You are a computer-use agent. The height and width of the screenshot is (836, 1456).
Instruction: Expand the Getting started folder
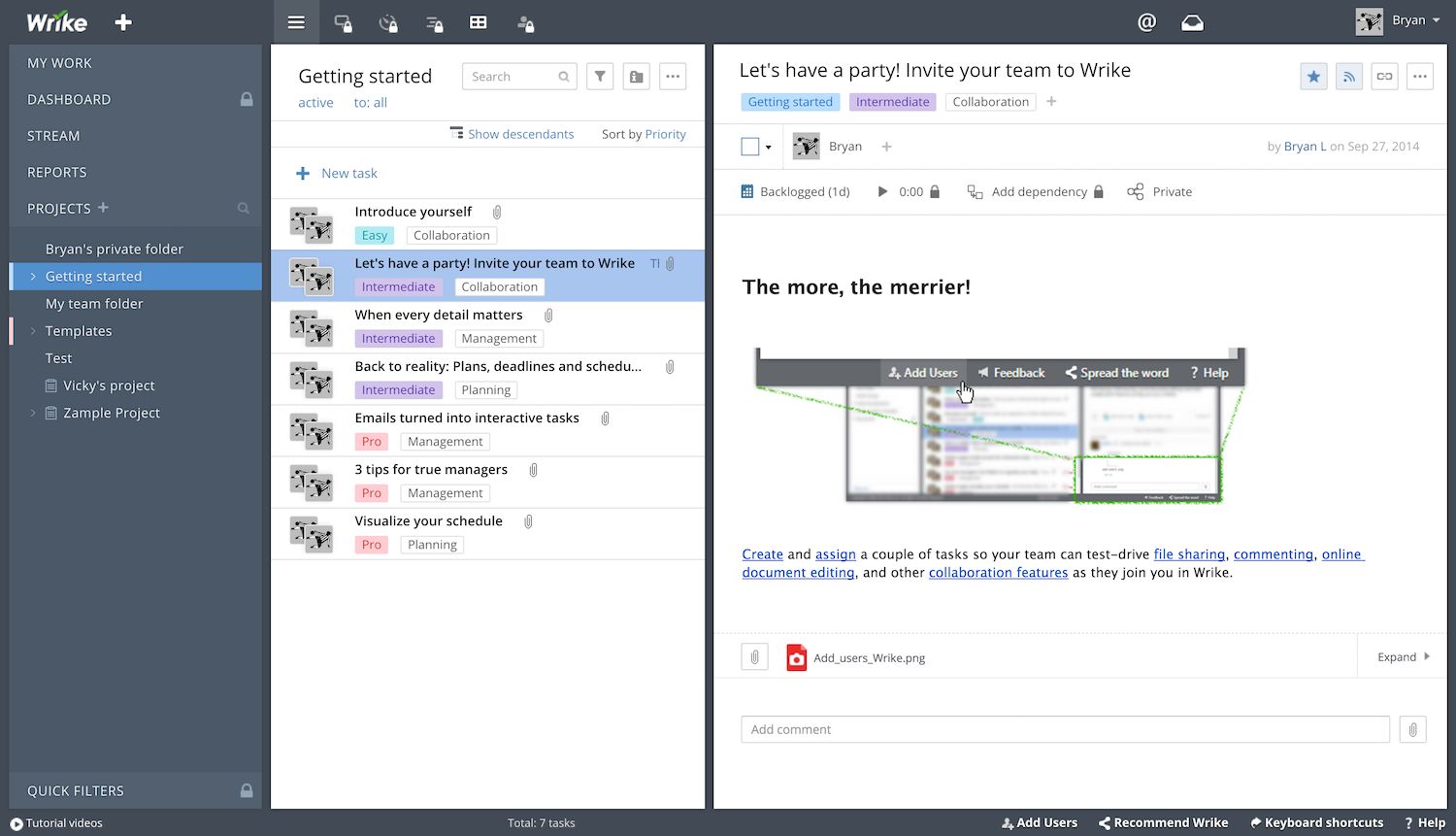click(33, 277)
